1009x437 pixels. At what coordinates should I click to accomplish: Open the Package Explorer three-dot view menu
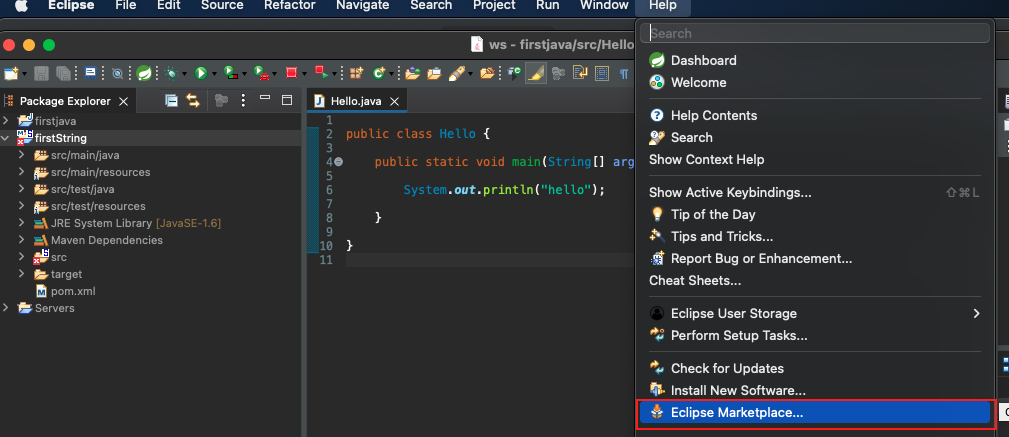point(243,100)
